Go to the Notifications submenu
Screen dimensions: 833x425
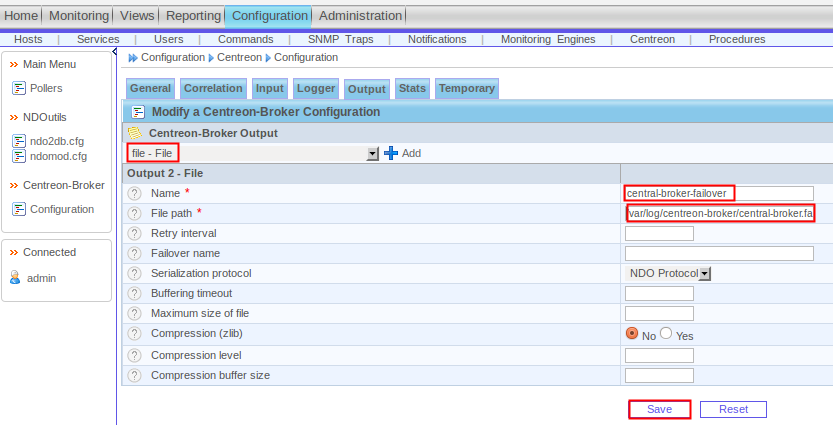pos(437,39)
